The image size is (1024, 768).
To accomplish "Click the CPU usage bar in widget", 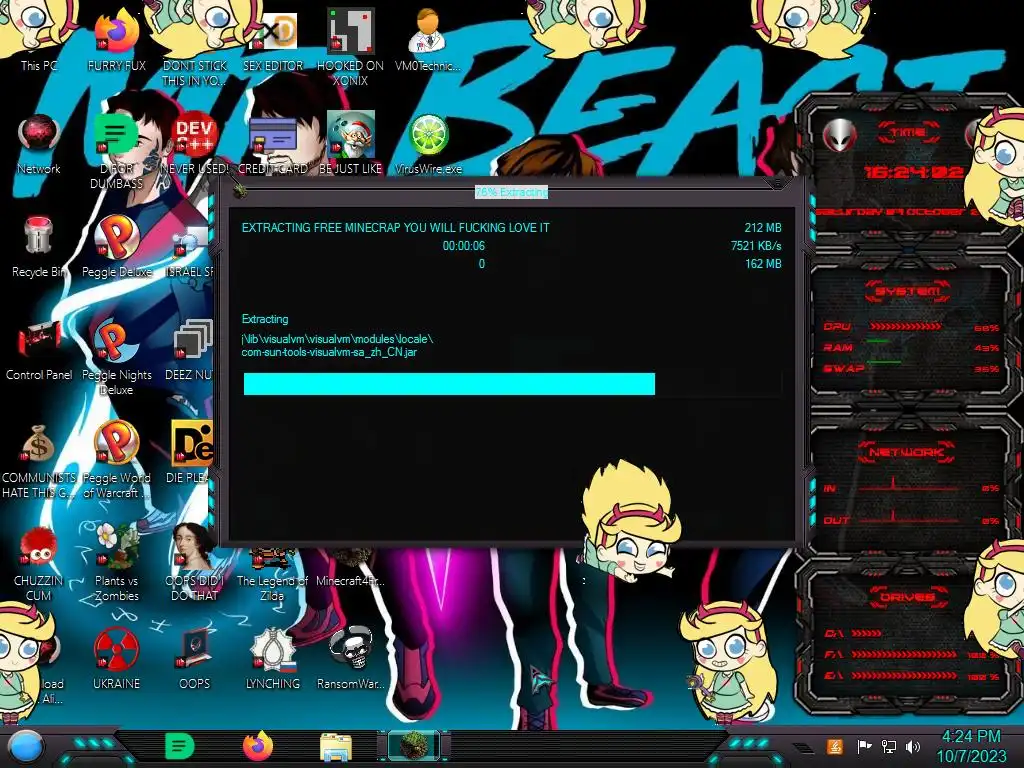I will 905,327.
